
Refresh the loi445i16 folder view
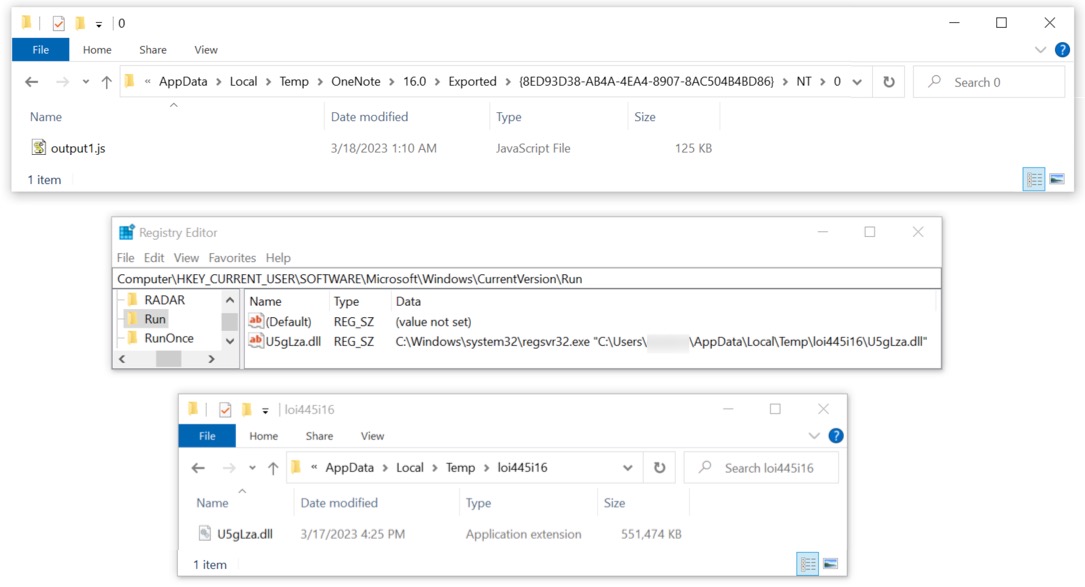(659, 467)
